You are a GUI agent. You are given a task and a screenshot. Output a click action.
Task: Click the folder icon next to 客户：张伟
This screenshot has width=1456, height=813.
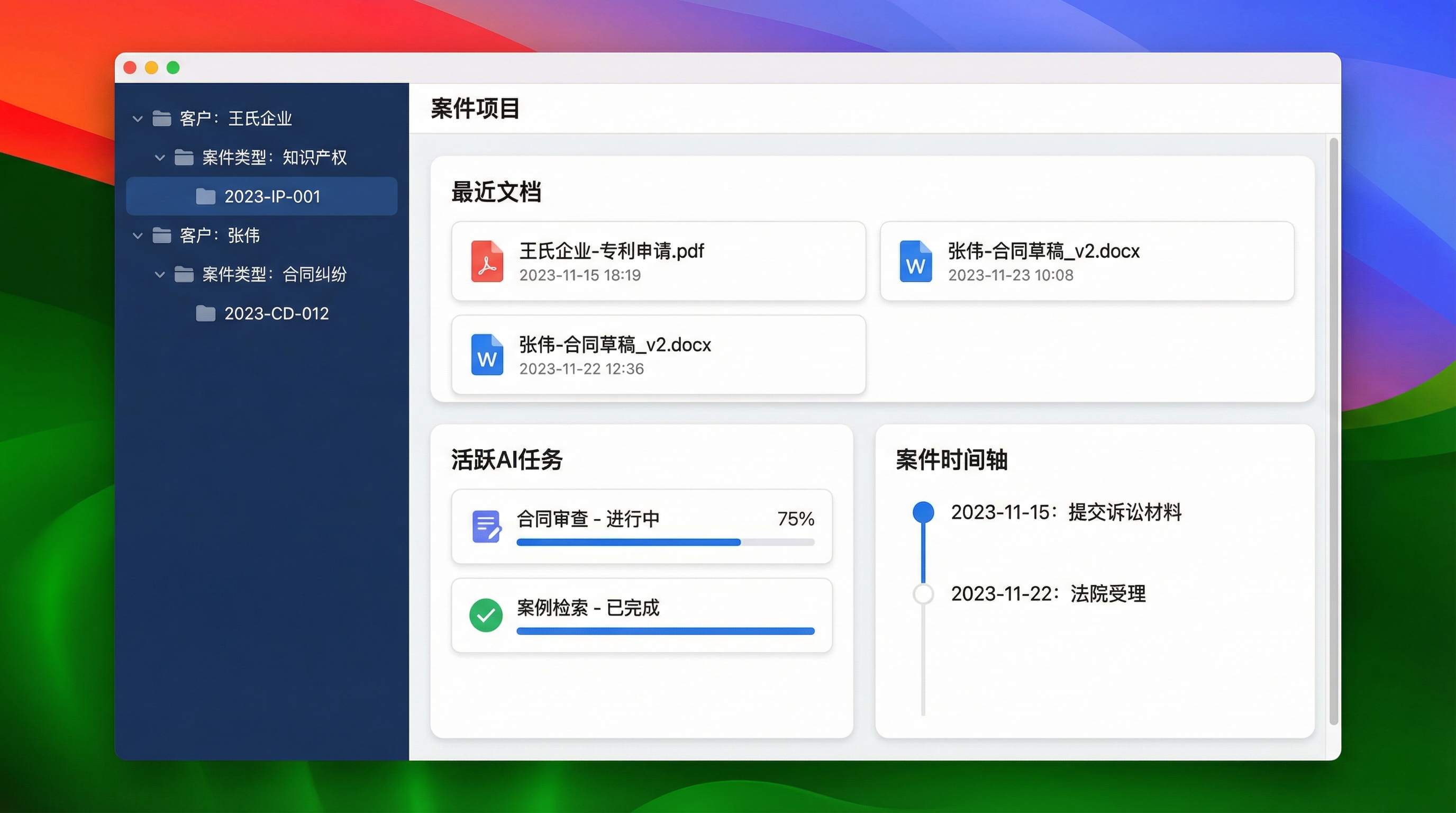(x=162, y=235)
